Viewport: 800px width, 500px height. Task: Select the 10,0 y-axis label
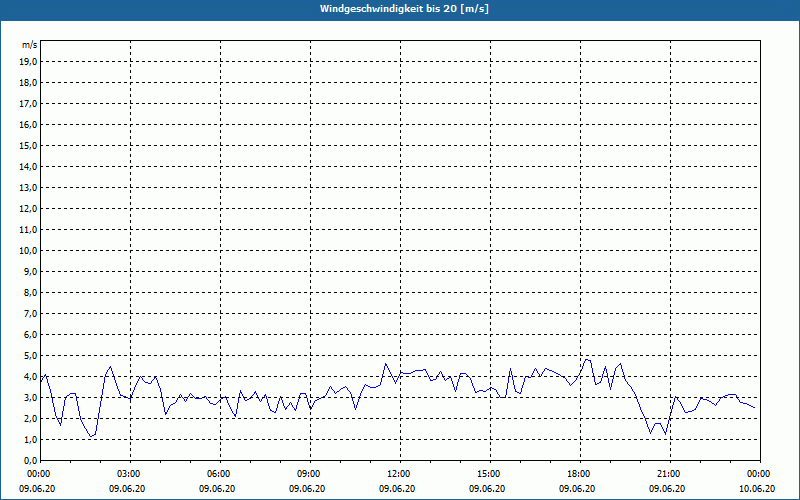(x=28, y=251)
